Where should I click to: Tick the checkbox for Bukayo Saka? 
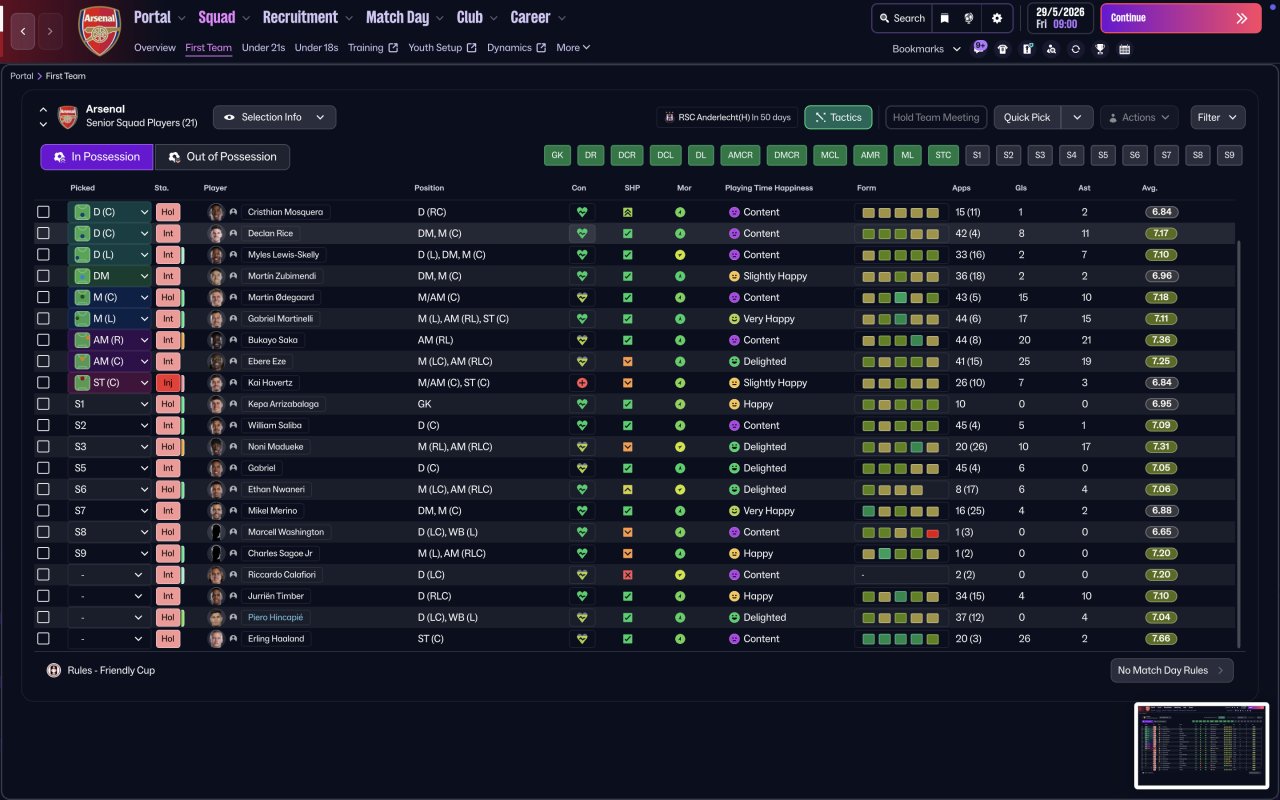43,340
